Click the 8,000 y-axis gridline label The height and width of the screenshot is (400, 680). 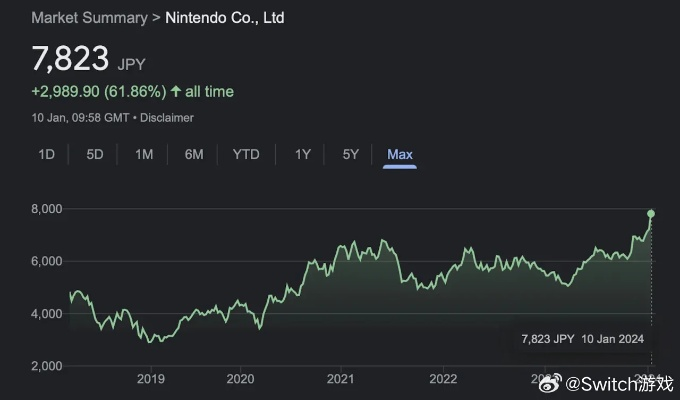pos(46,208)
